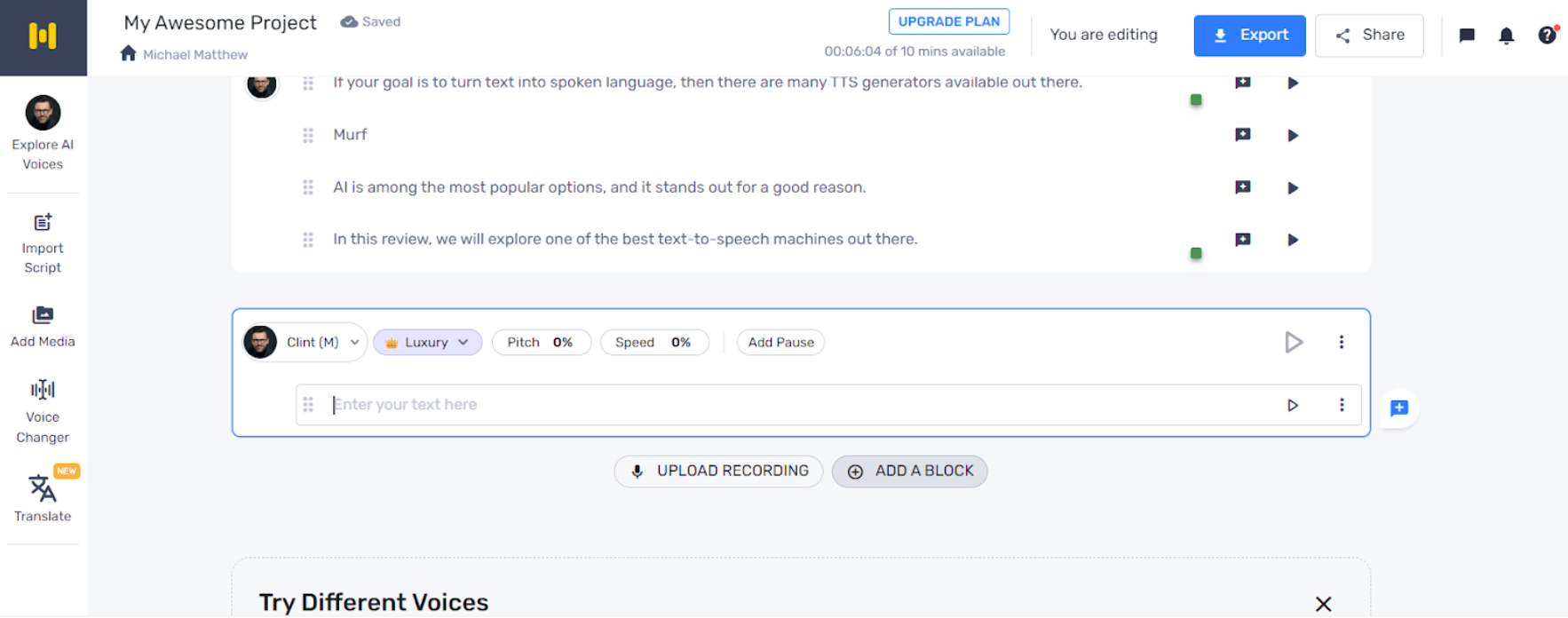
Task: Click the UPGRADE PLAN link
Action: [x=948, y=21]
